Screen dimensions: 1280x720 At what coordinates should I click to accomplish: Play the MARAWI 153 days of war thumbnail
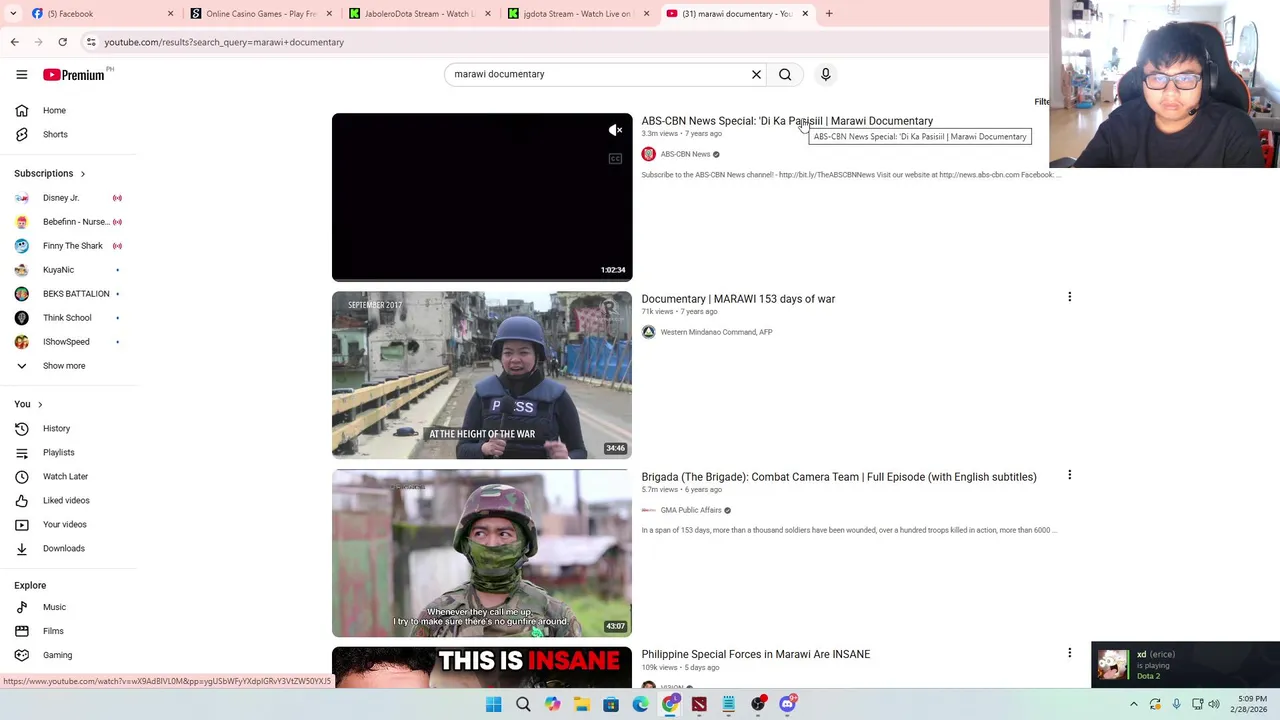point(482,375)
